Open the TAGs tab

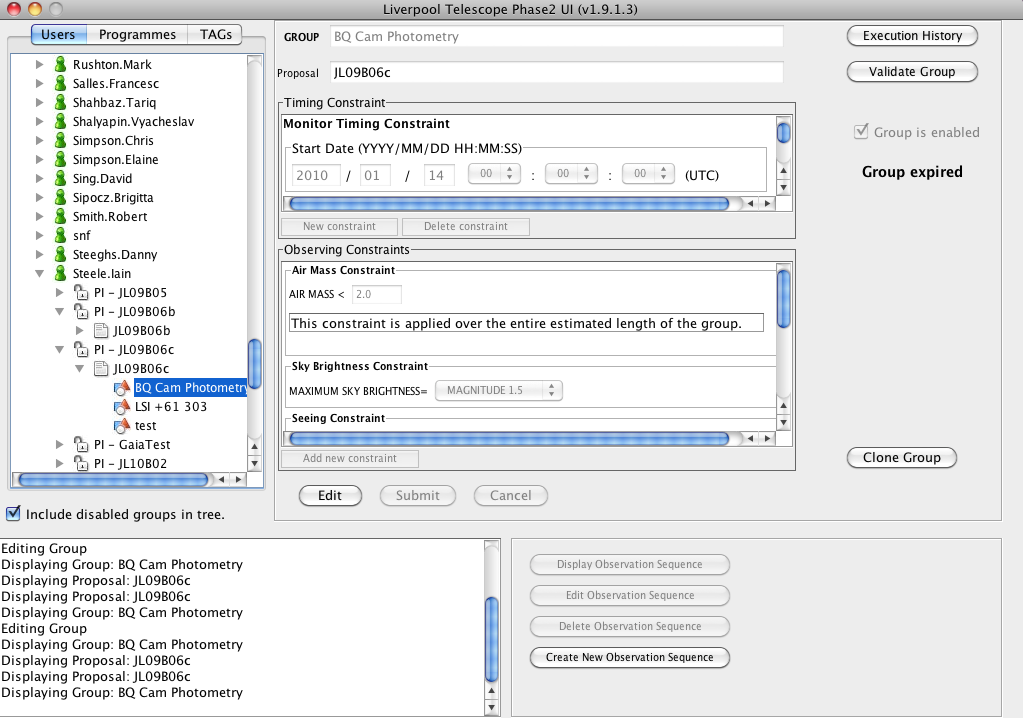215,35
